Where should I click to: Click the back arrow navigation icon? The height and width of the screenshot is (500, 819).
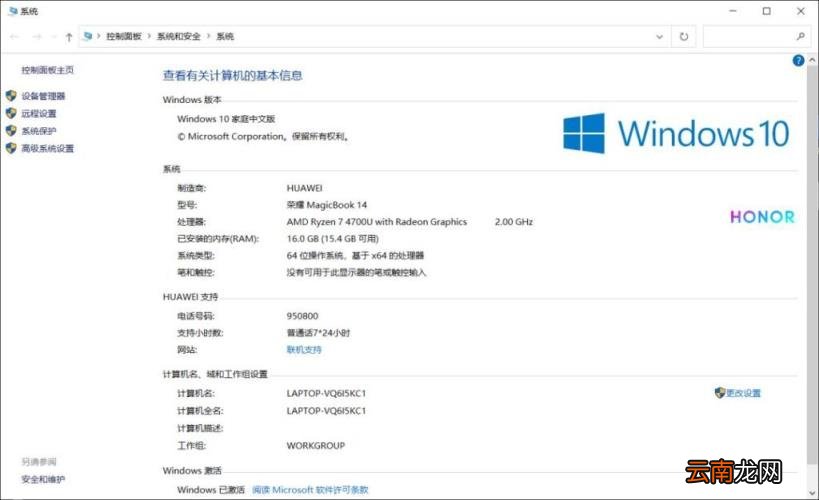click(x=15, y=37)
